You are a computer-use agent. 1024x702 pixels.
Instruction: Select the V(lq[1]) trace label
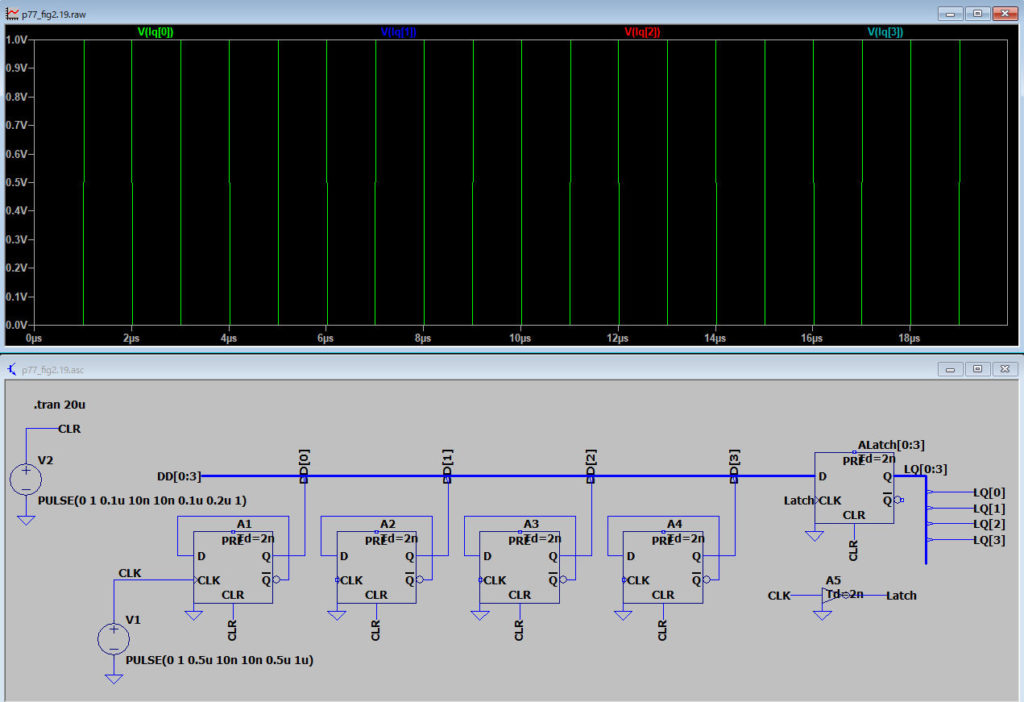[398, 32]
